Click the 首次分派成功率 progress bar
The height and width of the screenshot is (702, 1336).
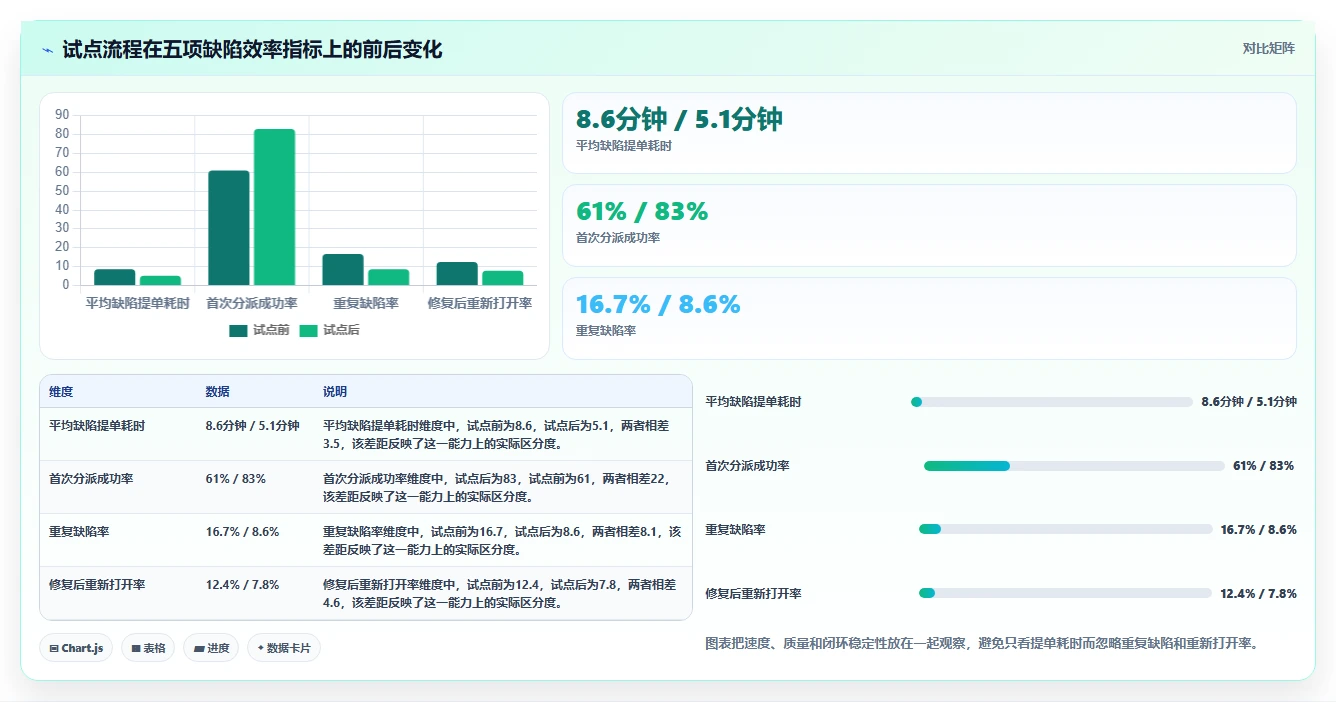pyautogui.click(x=1074, y=466)
